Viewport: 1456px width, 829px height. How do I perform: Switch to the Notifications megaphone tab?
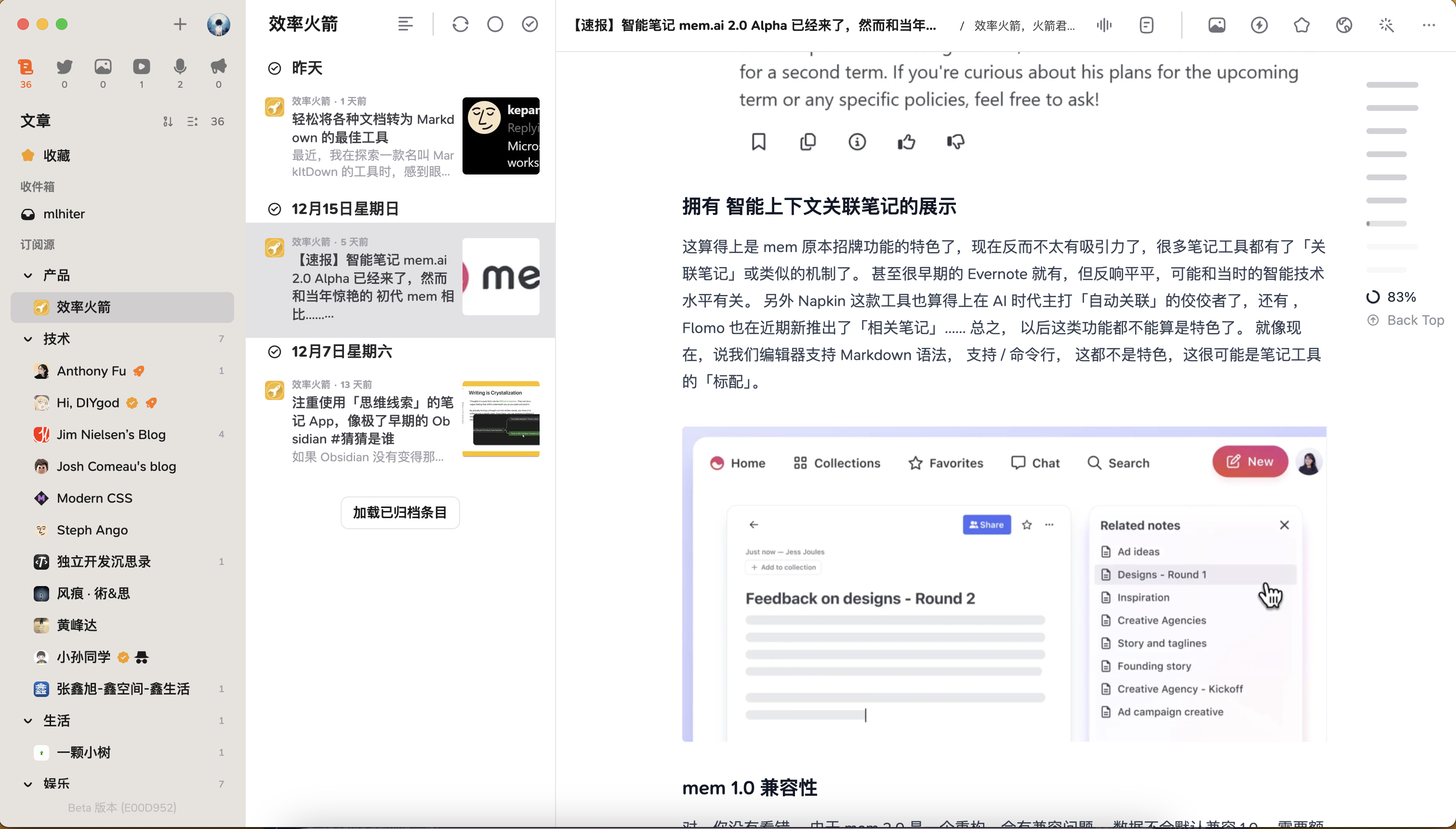218,73
